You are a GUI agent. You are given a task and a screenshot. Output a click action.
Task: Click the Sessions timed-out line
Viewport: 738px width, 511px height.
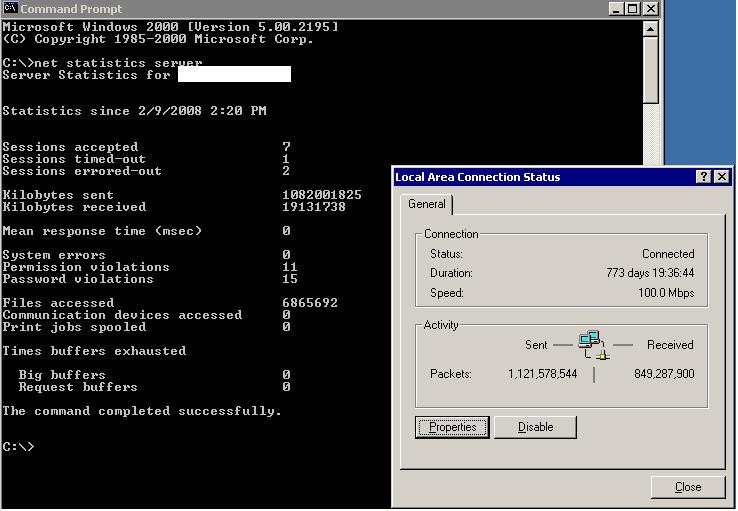146,159
